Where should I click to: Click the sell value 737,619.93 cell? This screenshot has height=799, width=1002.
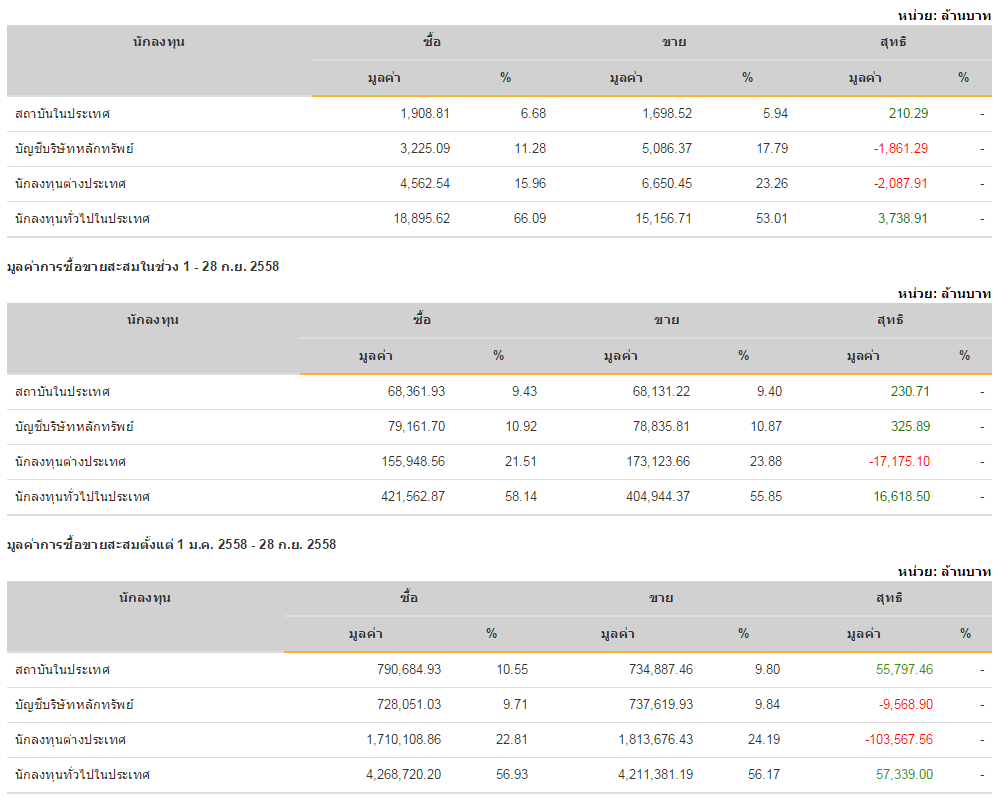click(x=655, y=705)
